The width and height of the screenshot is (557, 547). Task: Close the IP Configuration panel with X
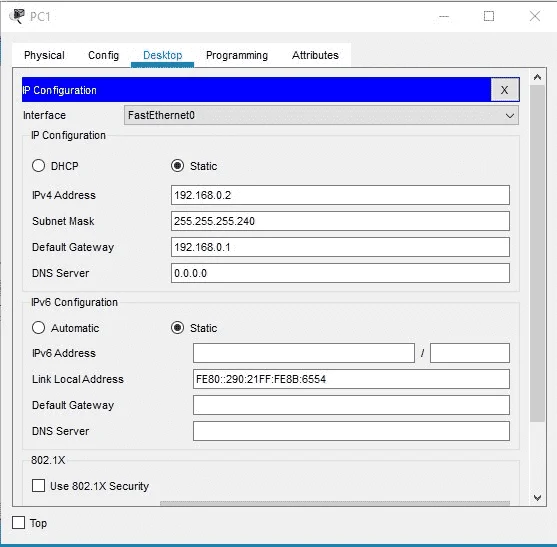pos(504,90)
